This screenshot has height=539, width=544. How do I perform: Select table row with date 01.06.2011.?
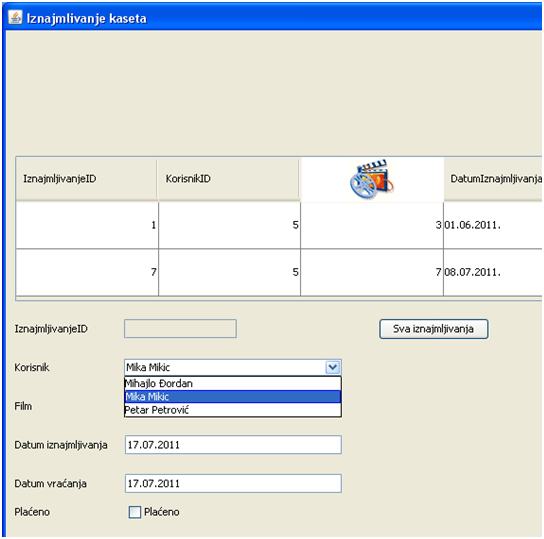coord(279,225)
